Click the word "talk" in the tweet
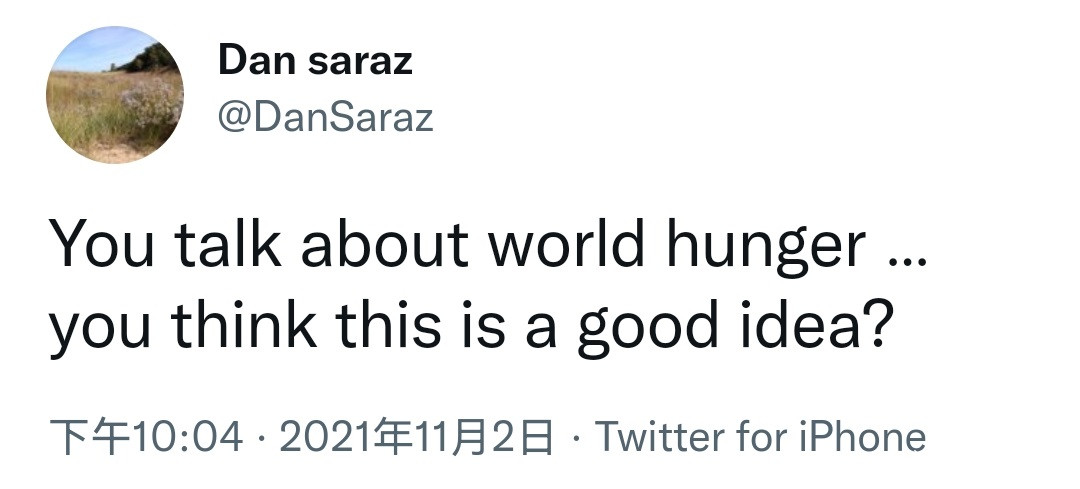Viewport: 1080px width, 489px height. point(229,245)
